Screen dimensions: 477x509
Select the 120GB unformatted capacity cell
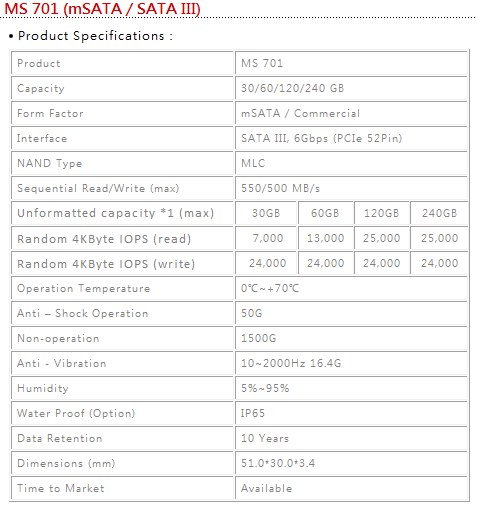tap(382, 213)
